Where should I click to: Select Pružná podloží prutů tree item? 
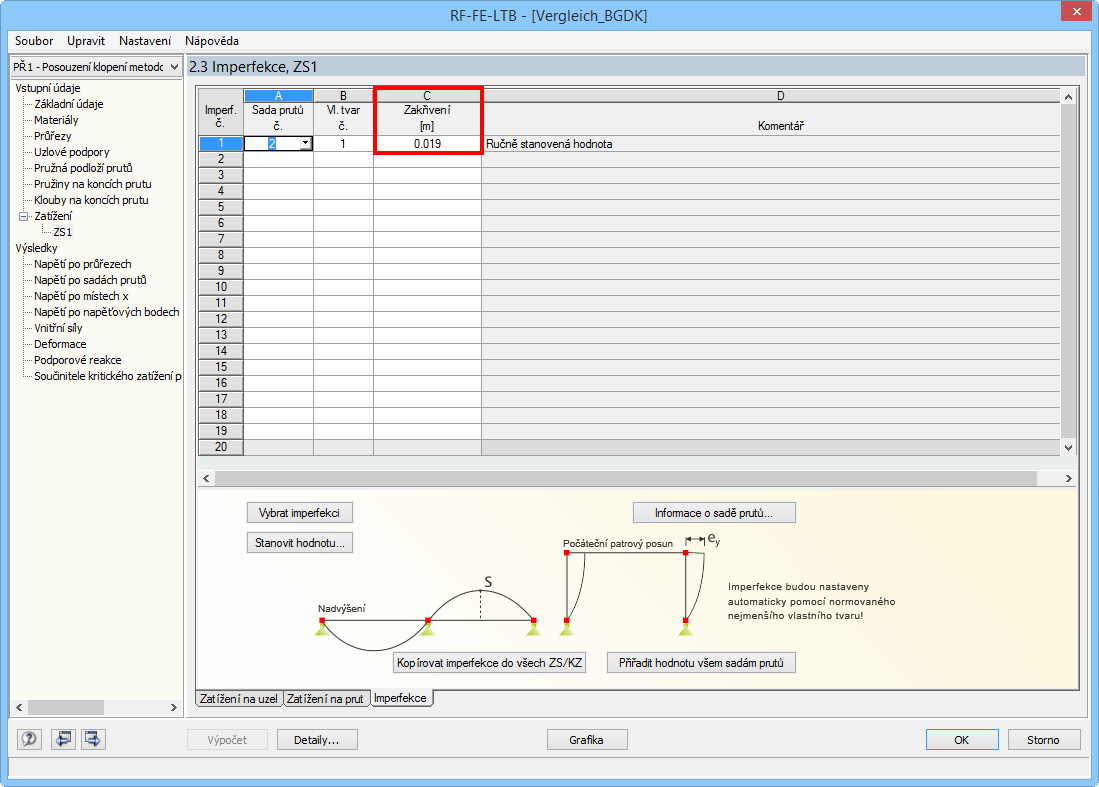(83, 168)
